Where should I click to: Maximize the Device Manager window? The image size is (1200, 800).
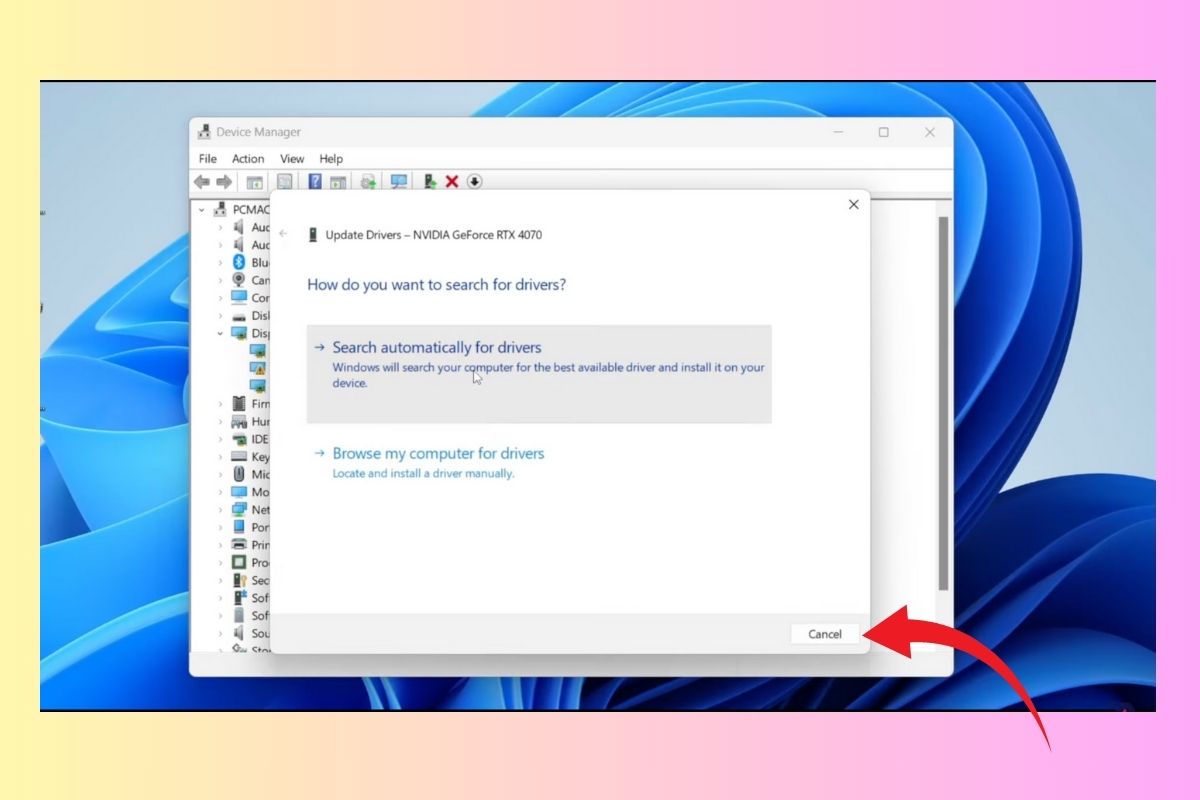click(x=884, y=132)
